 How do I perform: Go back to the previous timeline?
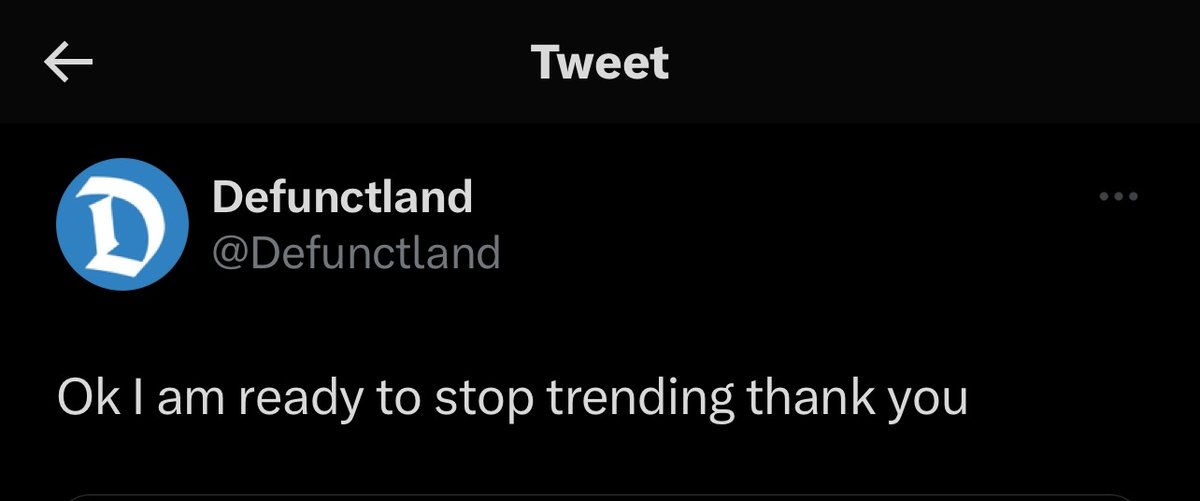(68, 63)
